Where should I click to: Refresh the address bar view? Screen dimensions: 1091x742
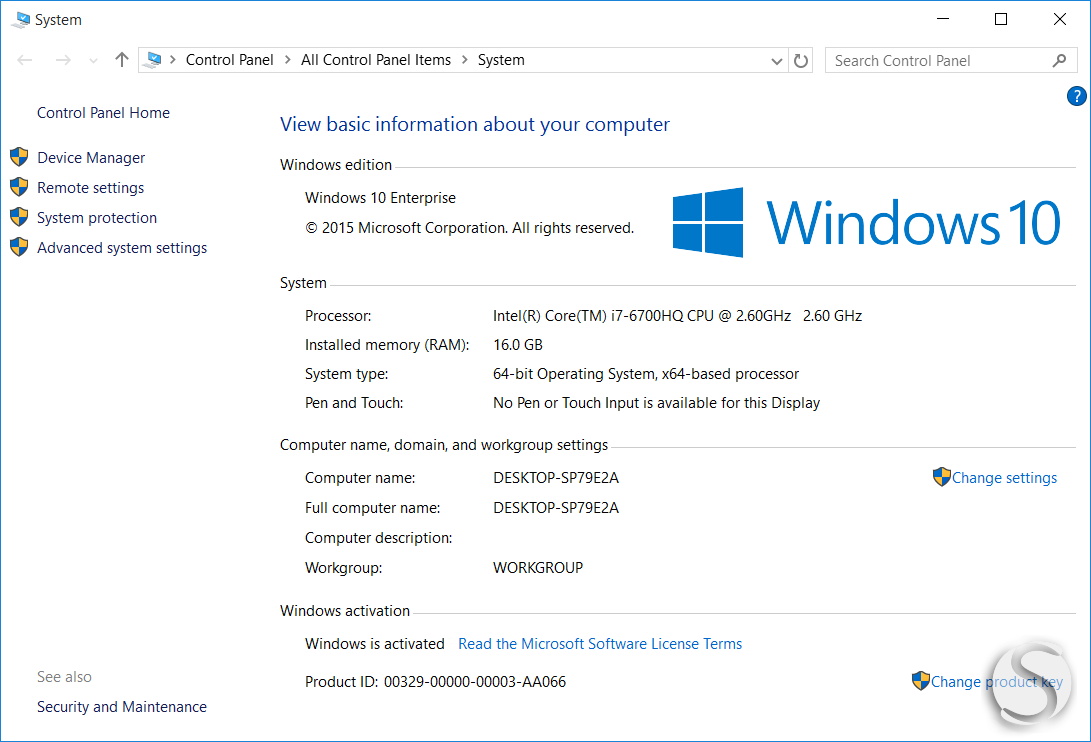tap(801, 61)
